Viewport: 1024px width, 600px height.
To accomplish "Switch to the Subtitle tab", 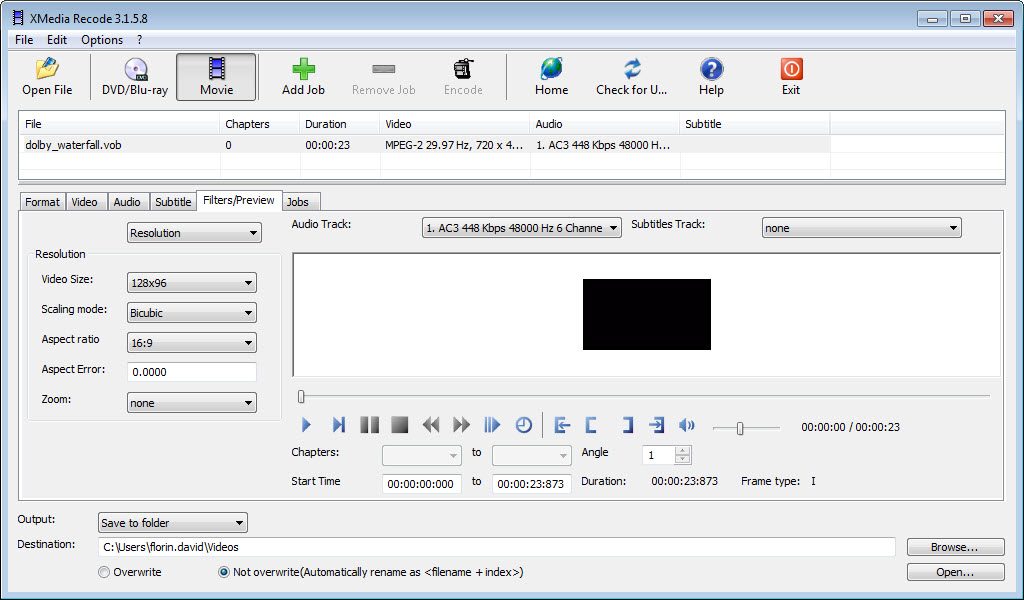I will [173, 202].
